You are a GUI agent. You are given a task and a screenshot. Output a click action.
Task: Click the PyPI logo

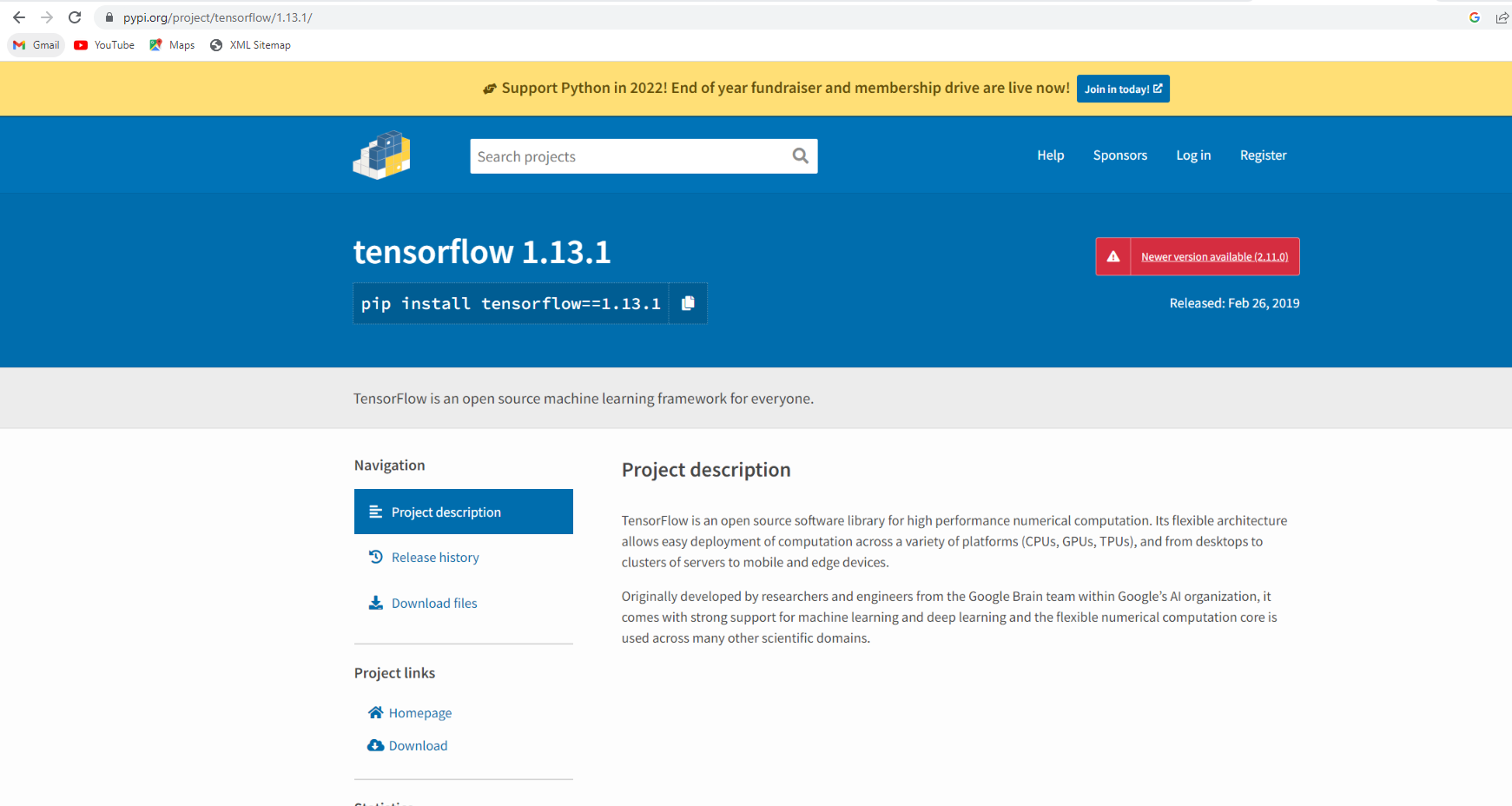pos(381,155)
